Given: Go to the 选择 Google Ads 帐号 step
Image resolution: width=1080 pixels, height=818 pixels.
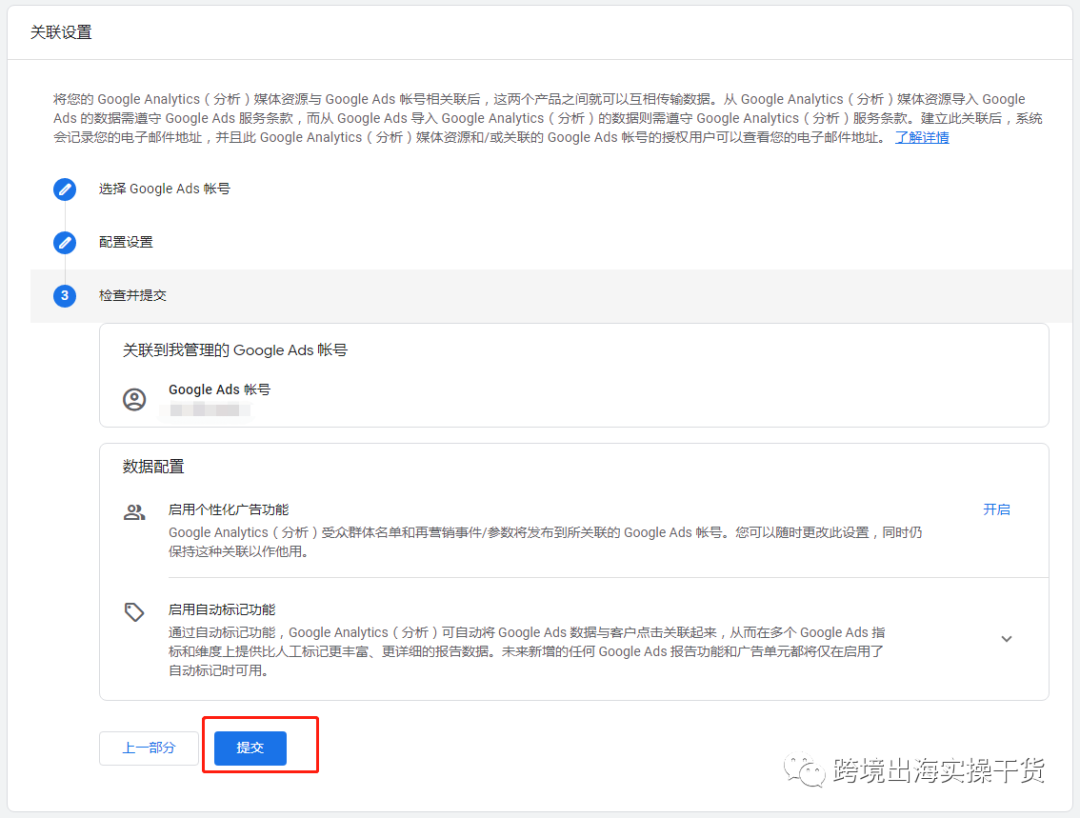Looking at the screenshot, I should [x=164, y=189].
